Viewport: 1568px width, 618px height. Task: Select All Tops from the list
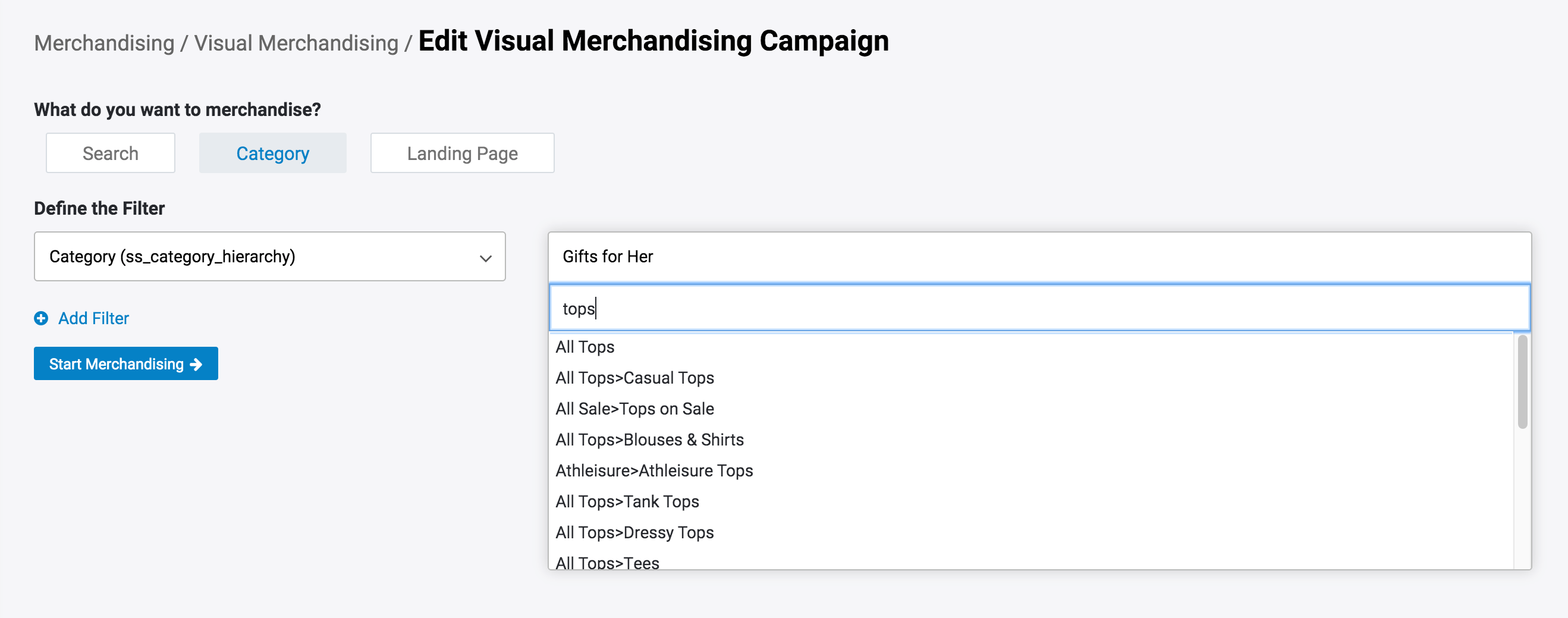point(585,347)
